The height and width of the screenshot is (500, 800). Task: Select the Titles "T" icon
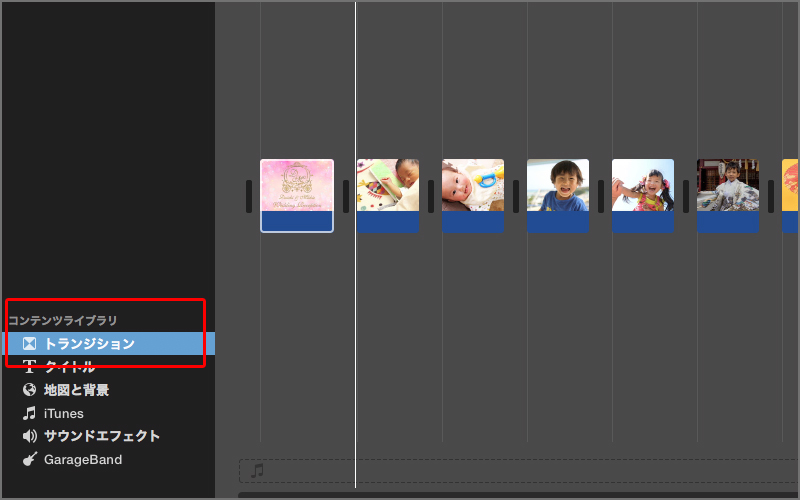tap(29, 367)
